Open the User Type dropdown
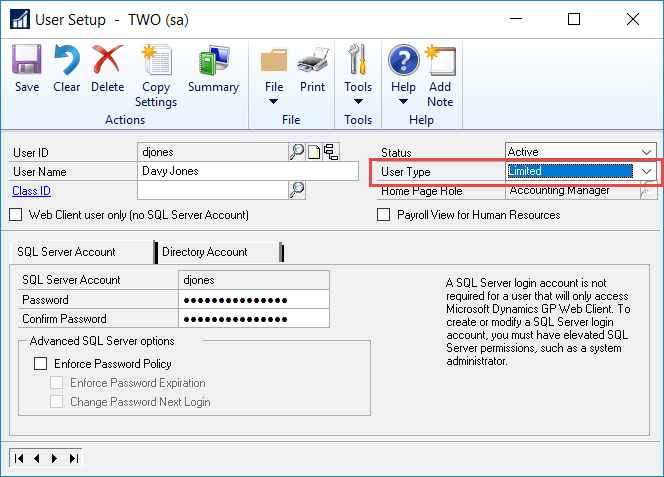Image resolution: width=664 pixels, height=477 pixels. (646, 171)
